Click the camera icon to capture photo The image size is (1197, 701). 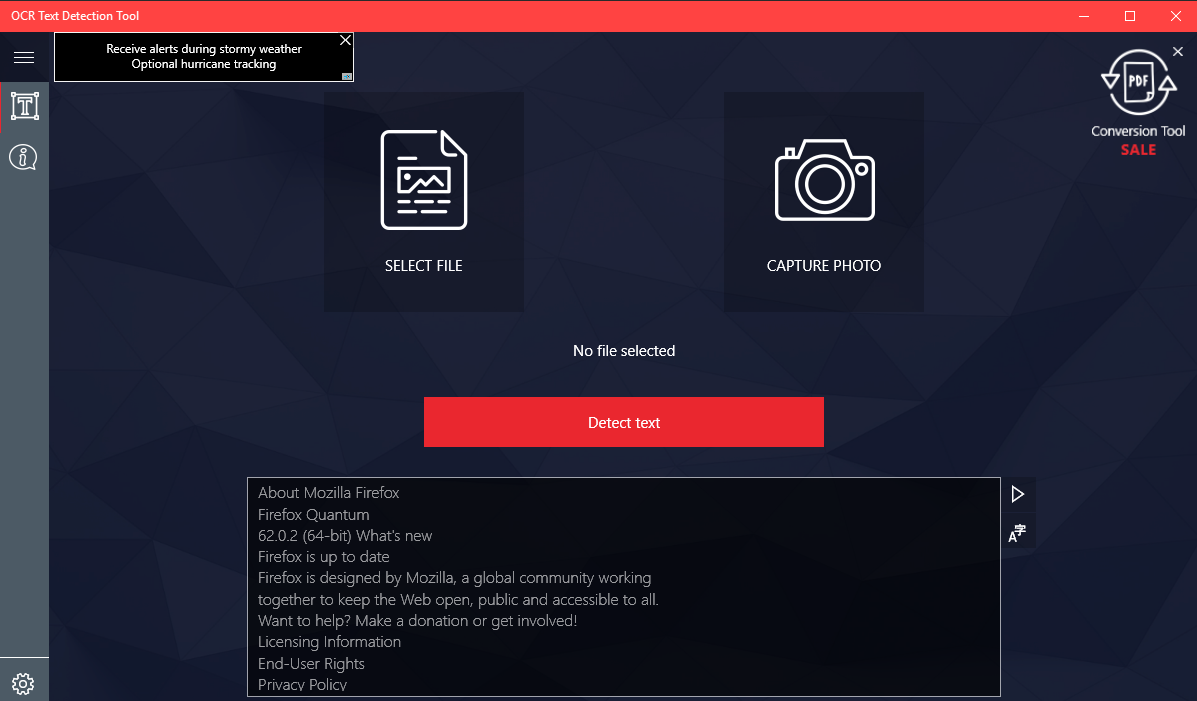click(x=824, y=180)
